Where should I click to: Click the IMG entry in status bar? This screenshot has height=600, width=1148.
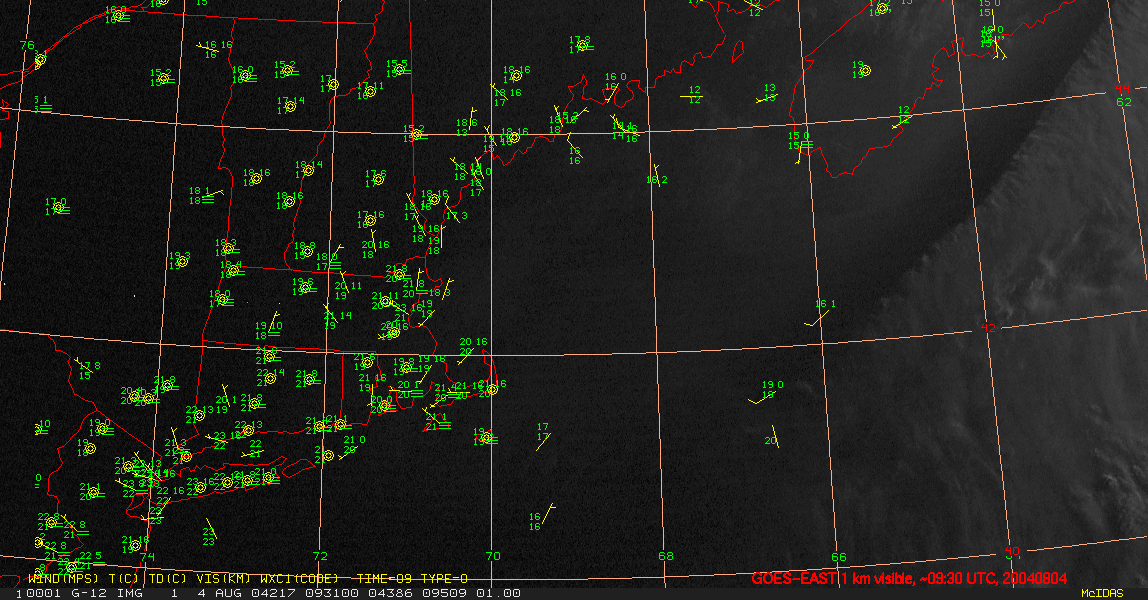tap(130, 593)
